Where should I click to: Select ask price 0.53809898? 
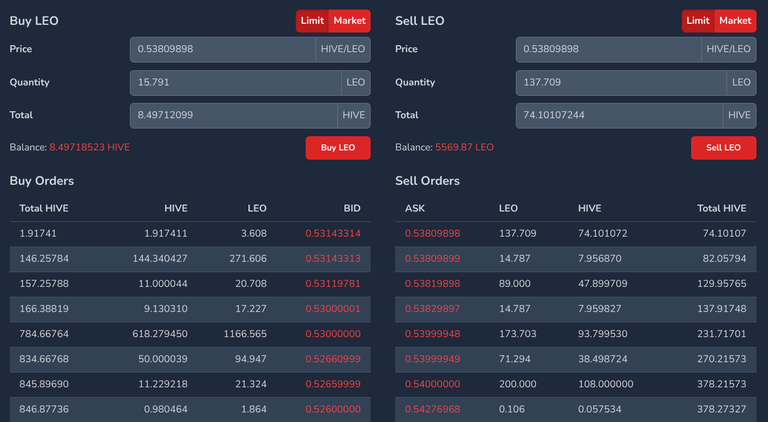tap(432, 234)
